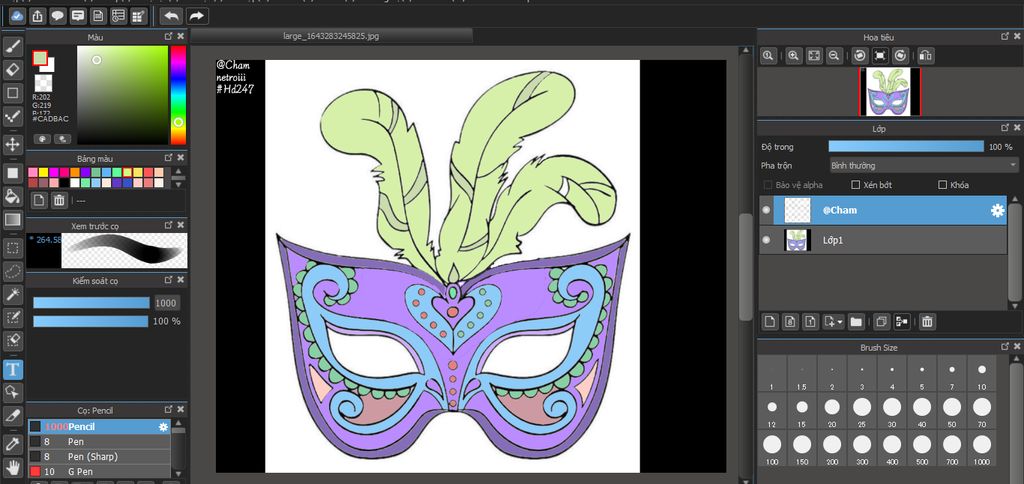Image resolution: width=1024 pixels, height=484 pixels.
Task: Open Pha trộn blend mode dropdown
Action: pyautogui.click(x=923, y=165)
